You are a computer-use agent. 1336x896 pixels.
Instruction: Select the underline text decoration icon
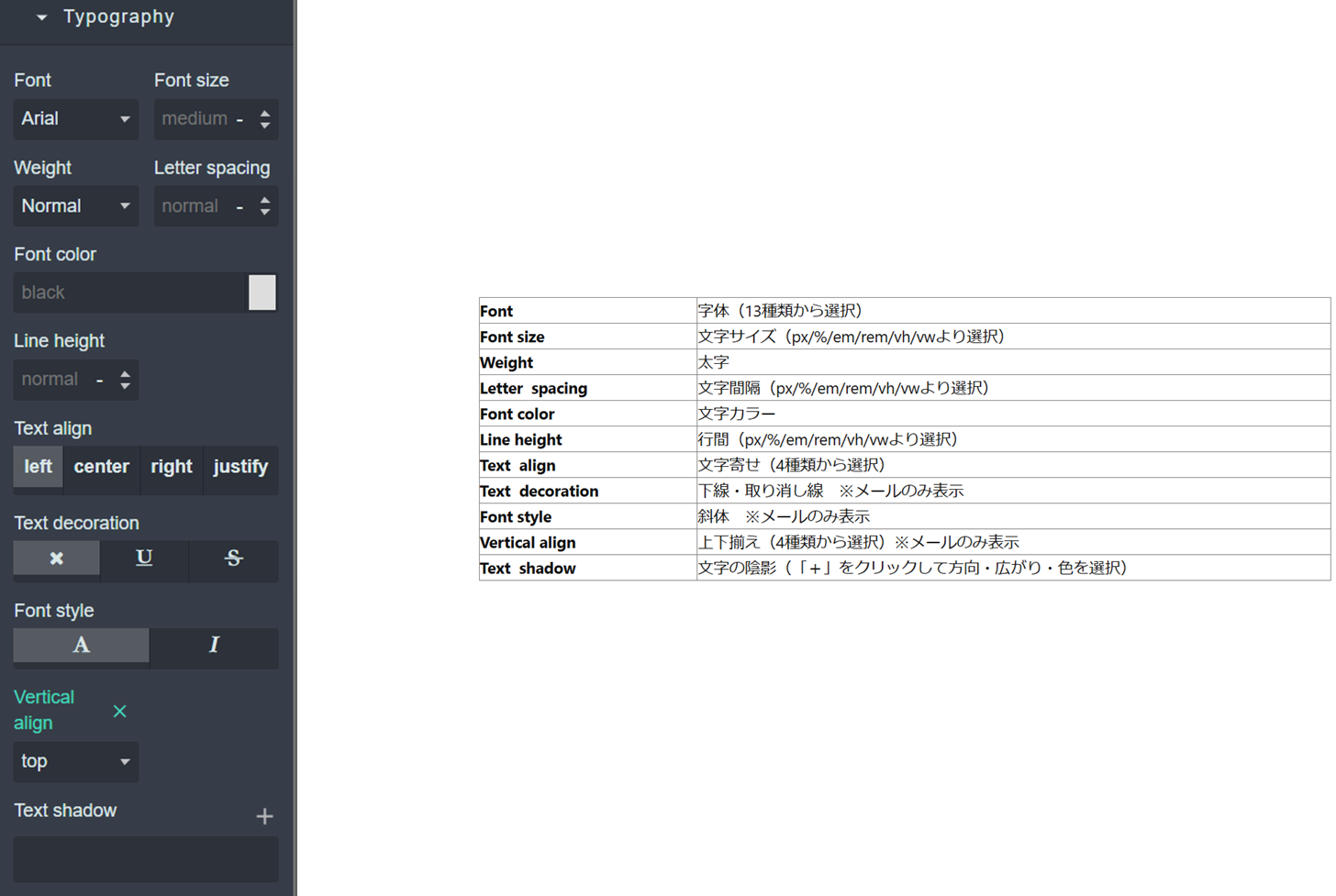tap(144, 559)
